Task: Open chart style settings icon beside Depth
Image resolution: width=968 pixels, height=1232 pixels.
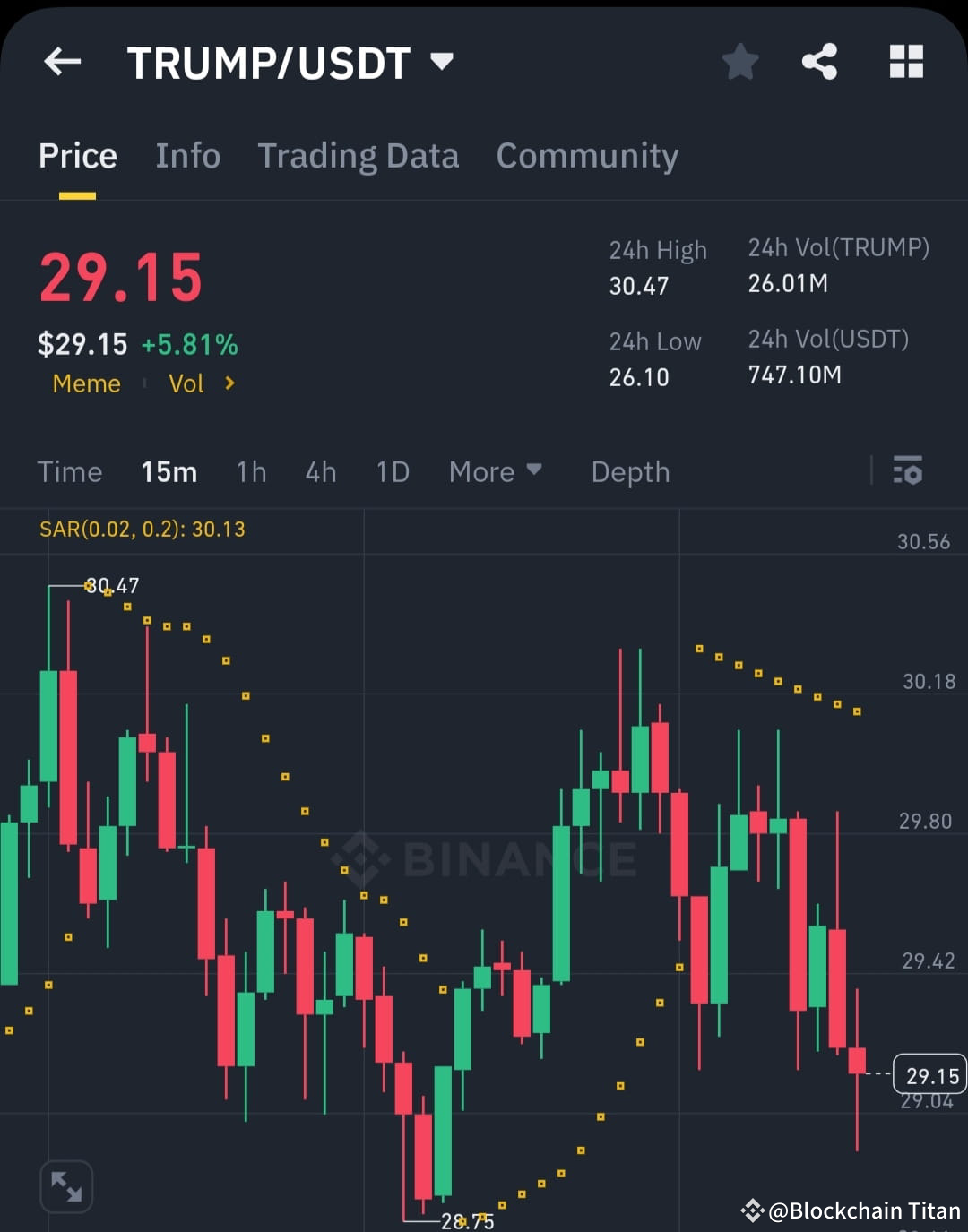Action: [x=907, y=471]
